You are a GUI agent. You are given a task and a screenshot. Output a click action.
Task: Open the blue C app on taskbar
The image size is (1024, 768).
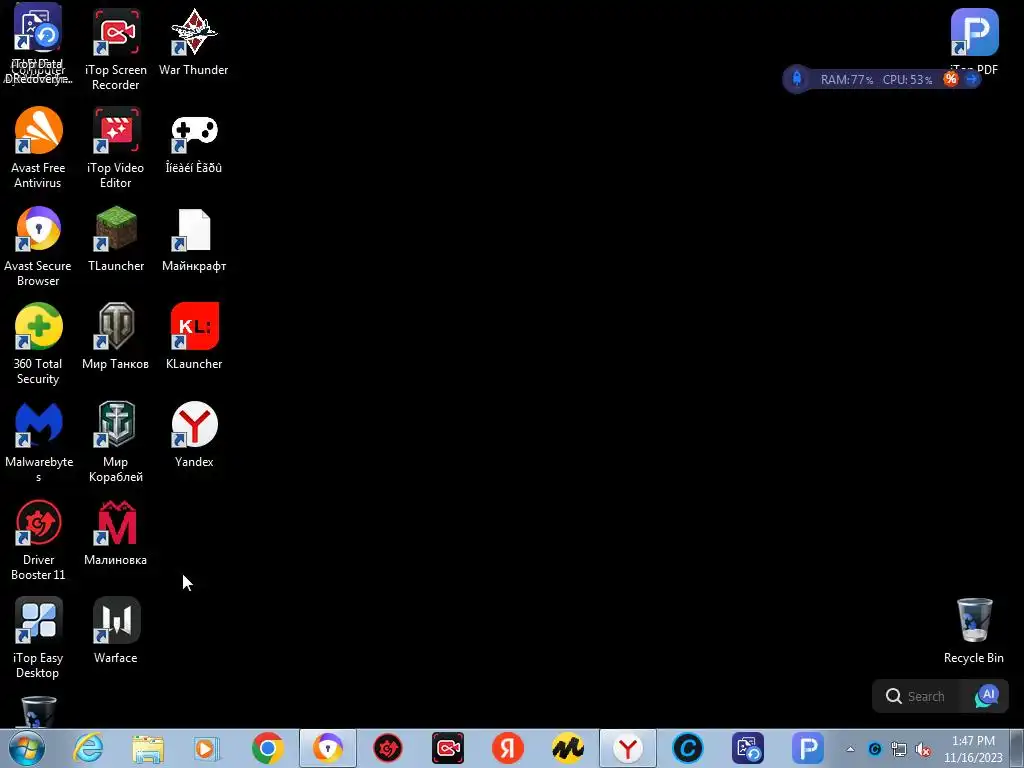(688, 748)
